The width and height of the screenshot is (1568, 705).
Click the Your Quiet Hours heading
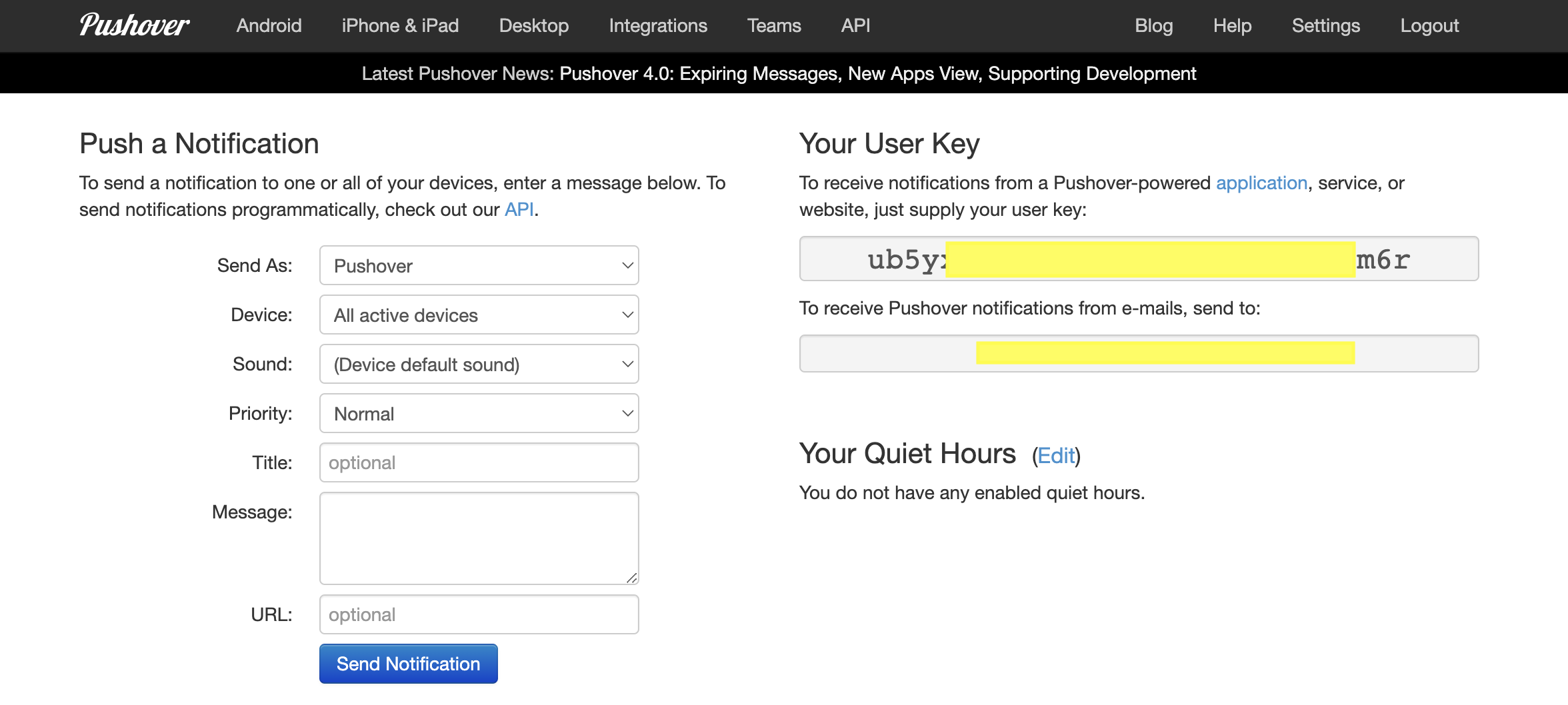coord(907,453)
